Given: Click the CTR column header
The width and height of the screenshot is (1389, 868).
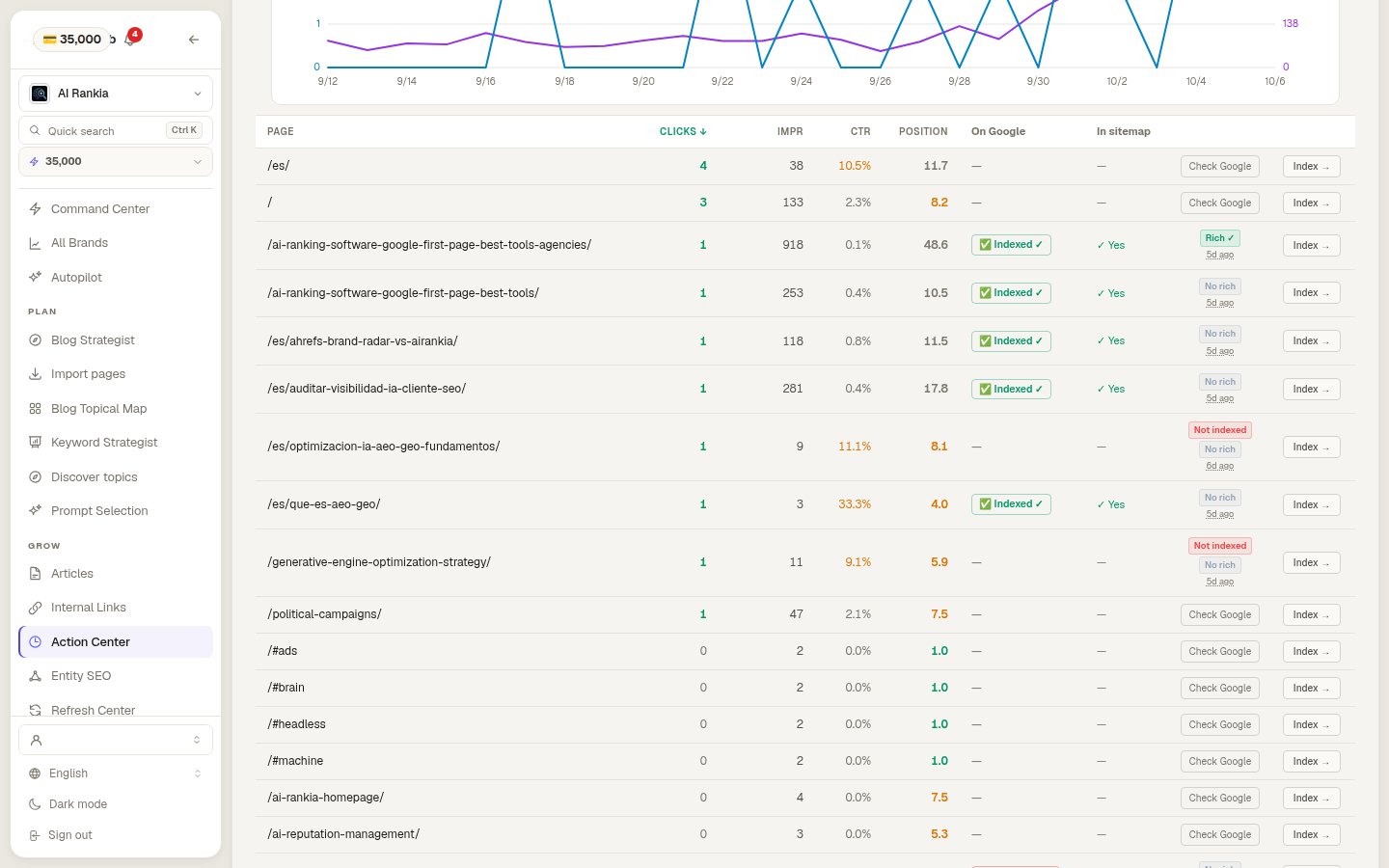Looking at the screenshot, I should pyautogui.click(x=860, y=131).
